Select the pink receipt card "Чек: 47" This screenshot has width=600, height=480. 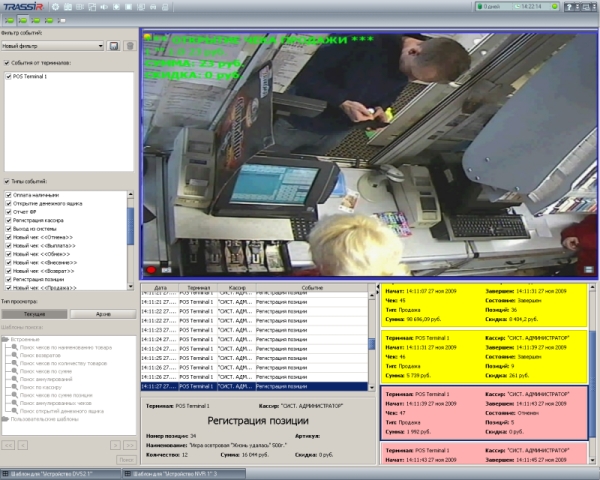484,413
